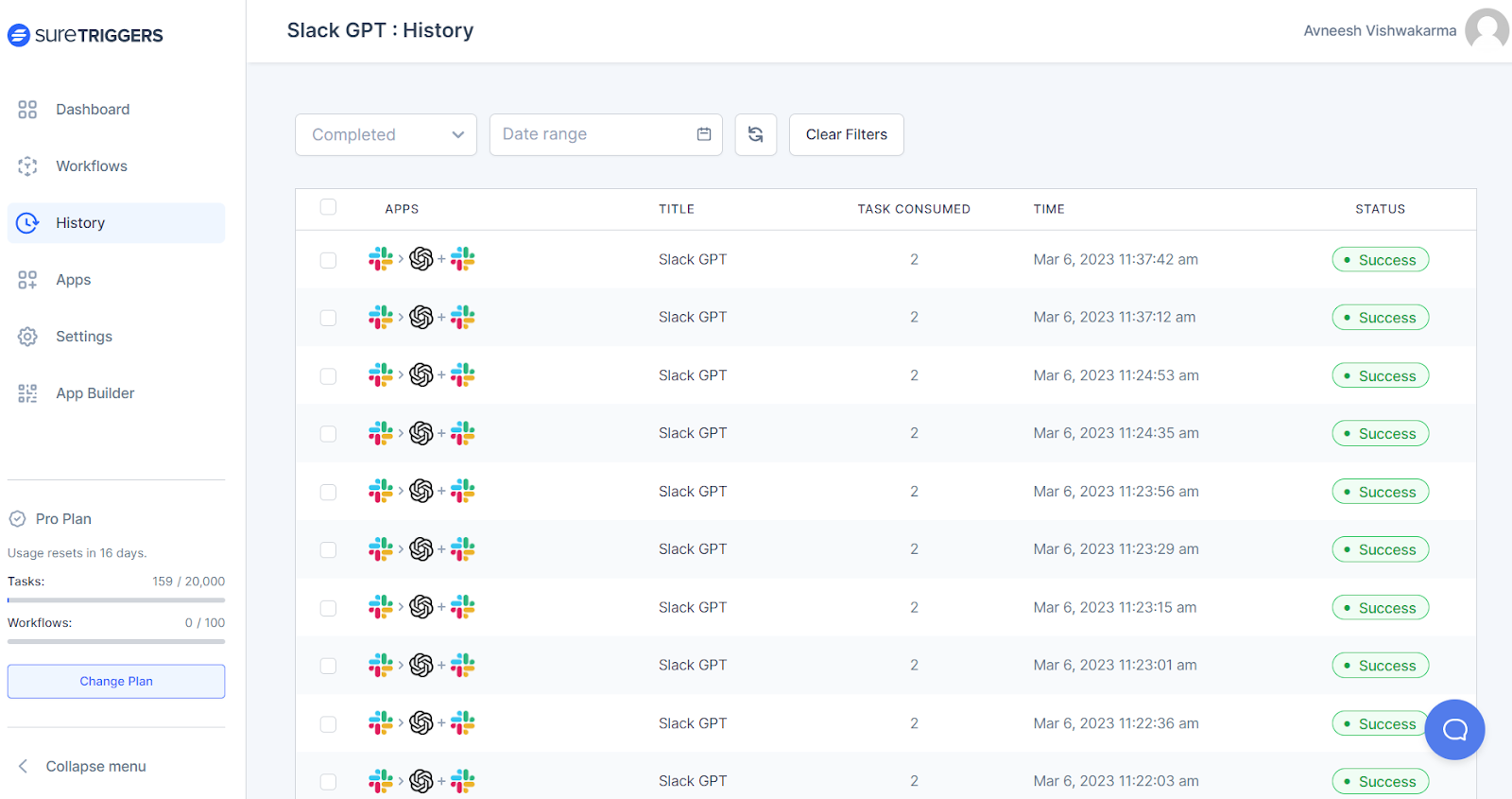Image resolution: width=1512 pixels, height=799 pixels.
Task: Click the refresh history icon button
Action: tap(756, 134)
